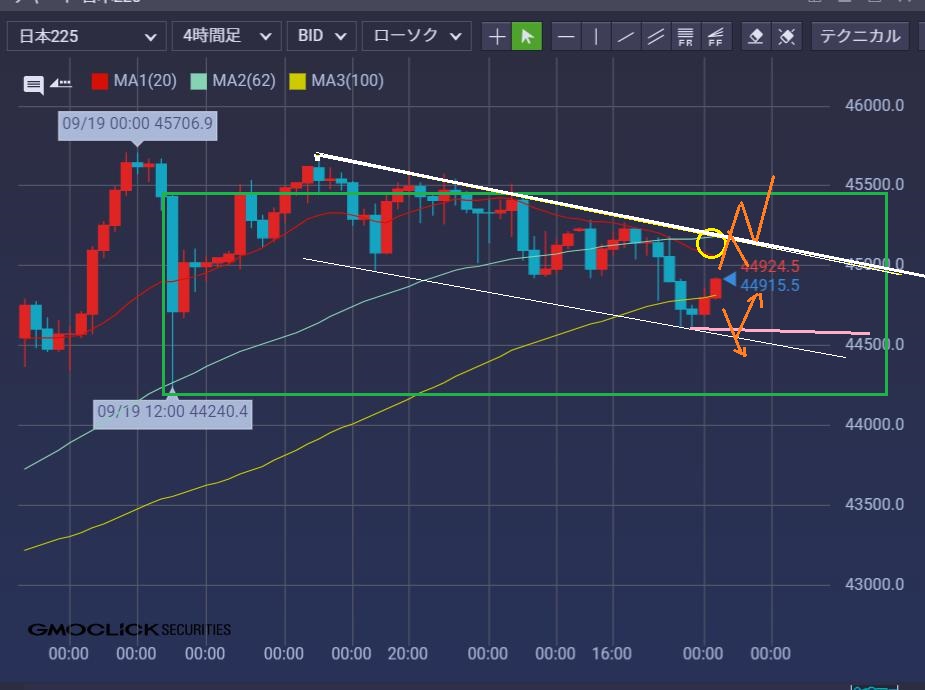Open the 日本225 symbol dropdown

coord(86,37)
